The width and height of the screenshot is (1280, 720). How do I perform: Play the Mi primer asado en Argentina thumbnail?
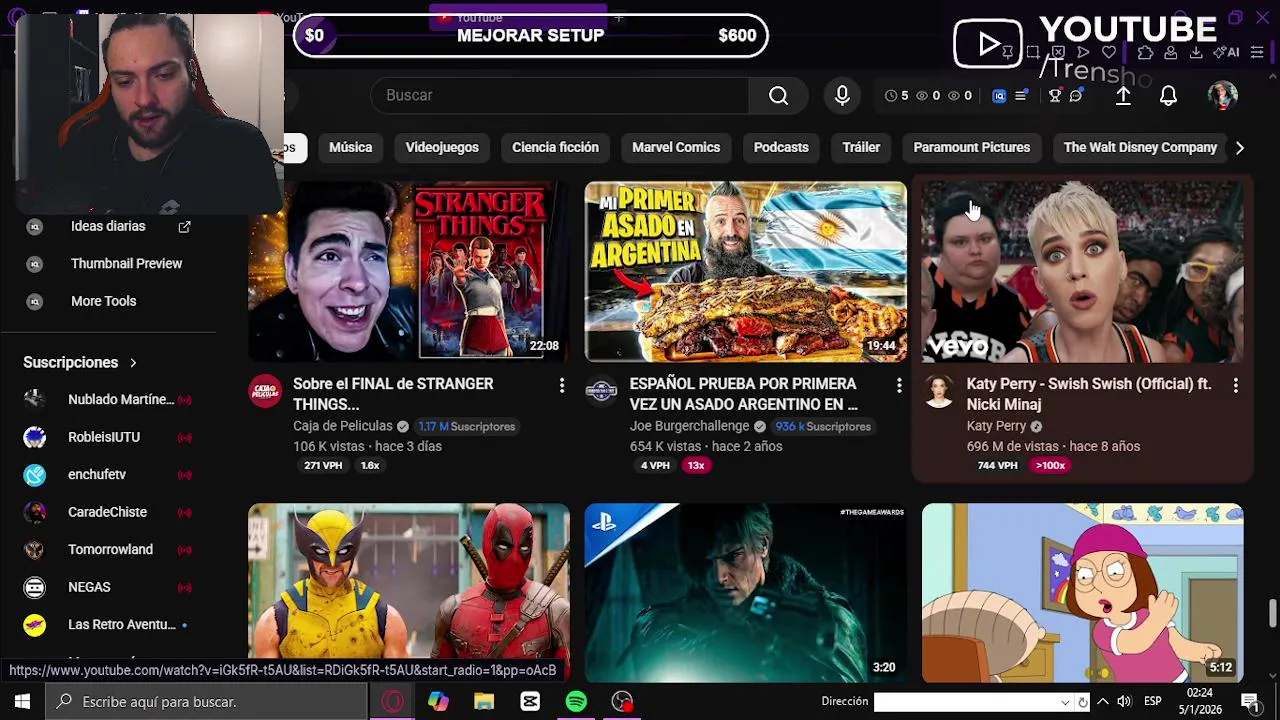coord(745,271)
